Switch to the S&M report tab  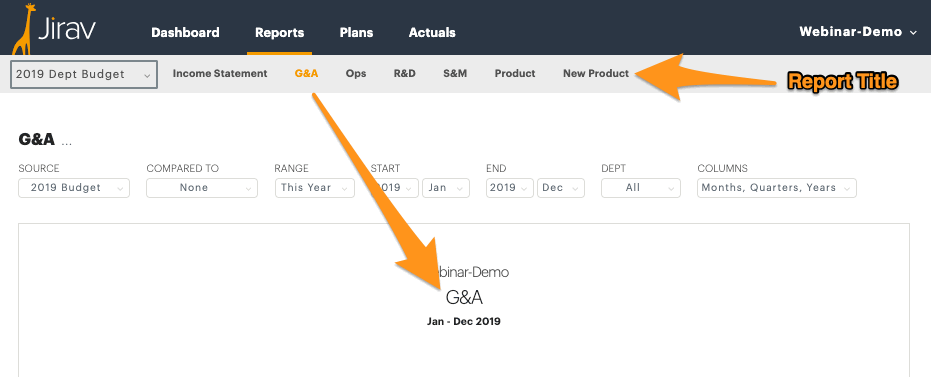coord(455,74)
